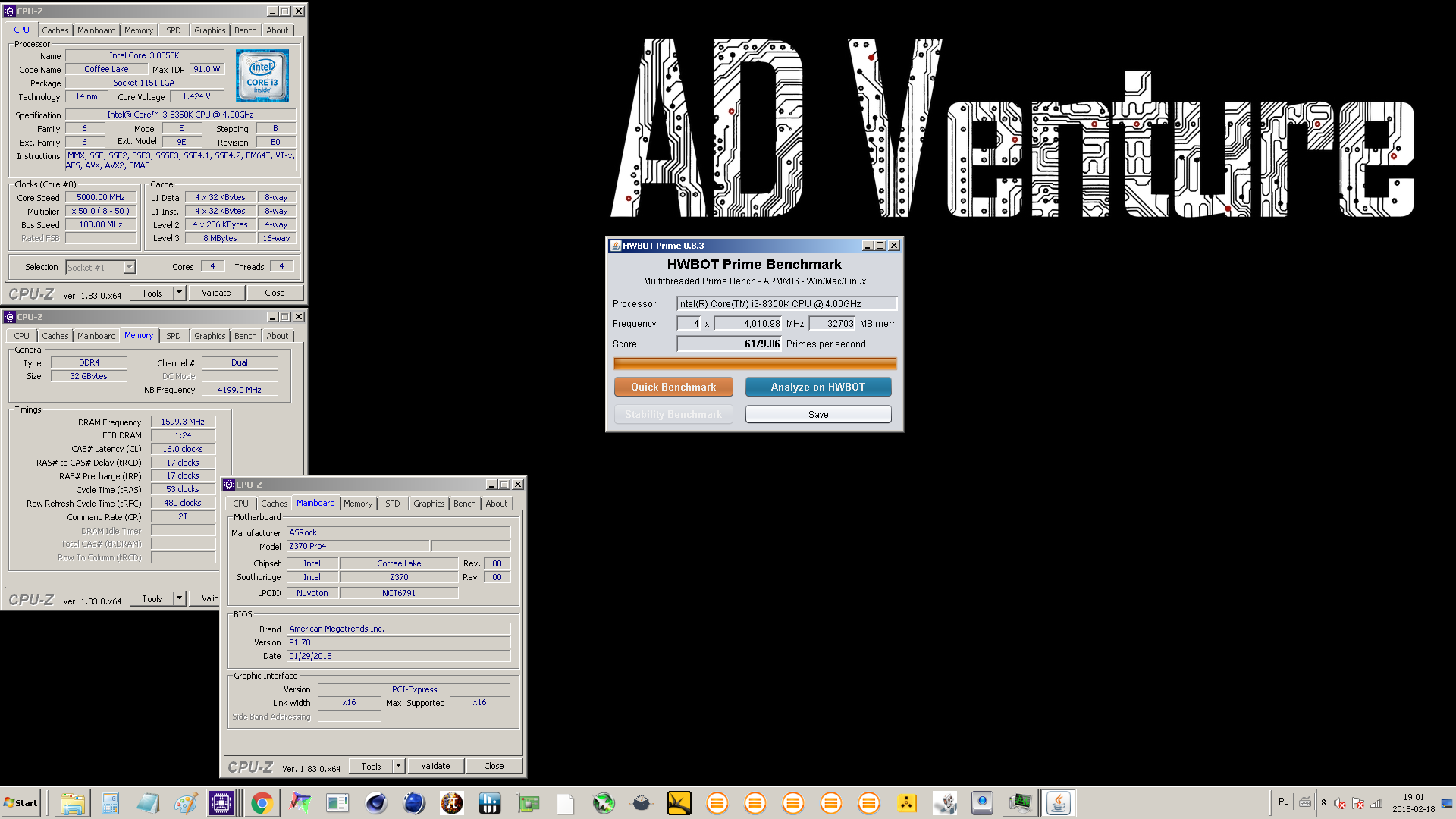Open the green monitor graph taskbar icon
The image size is (1456, 819).
pos(1021,803)
